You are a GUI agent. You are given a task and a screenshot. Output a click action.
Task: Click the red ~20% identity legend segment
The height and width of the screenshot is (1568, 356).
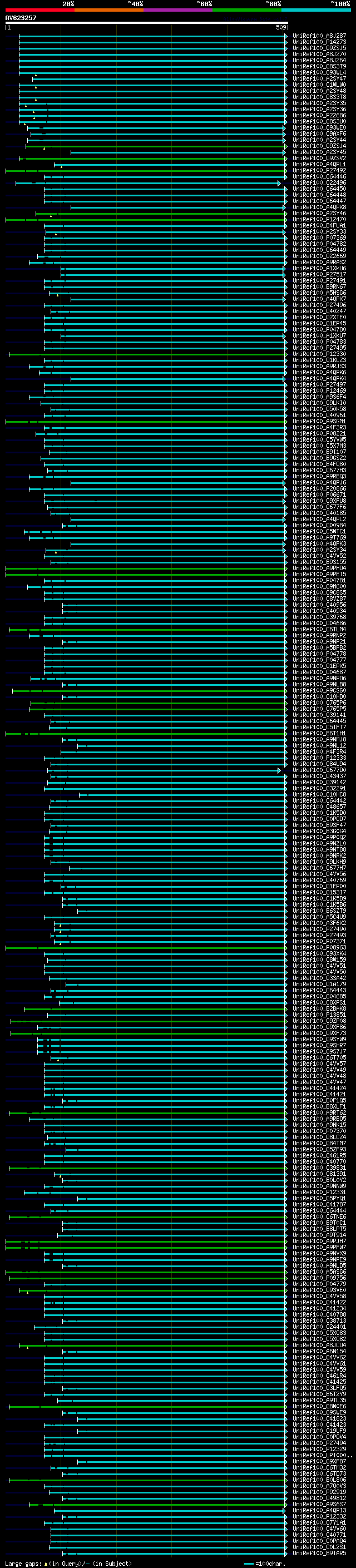coord(39,10)
